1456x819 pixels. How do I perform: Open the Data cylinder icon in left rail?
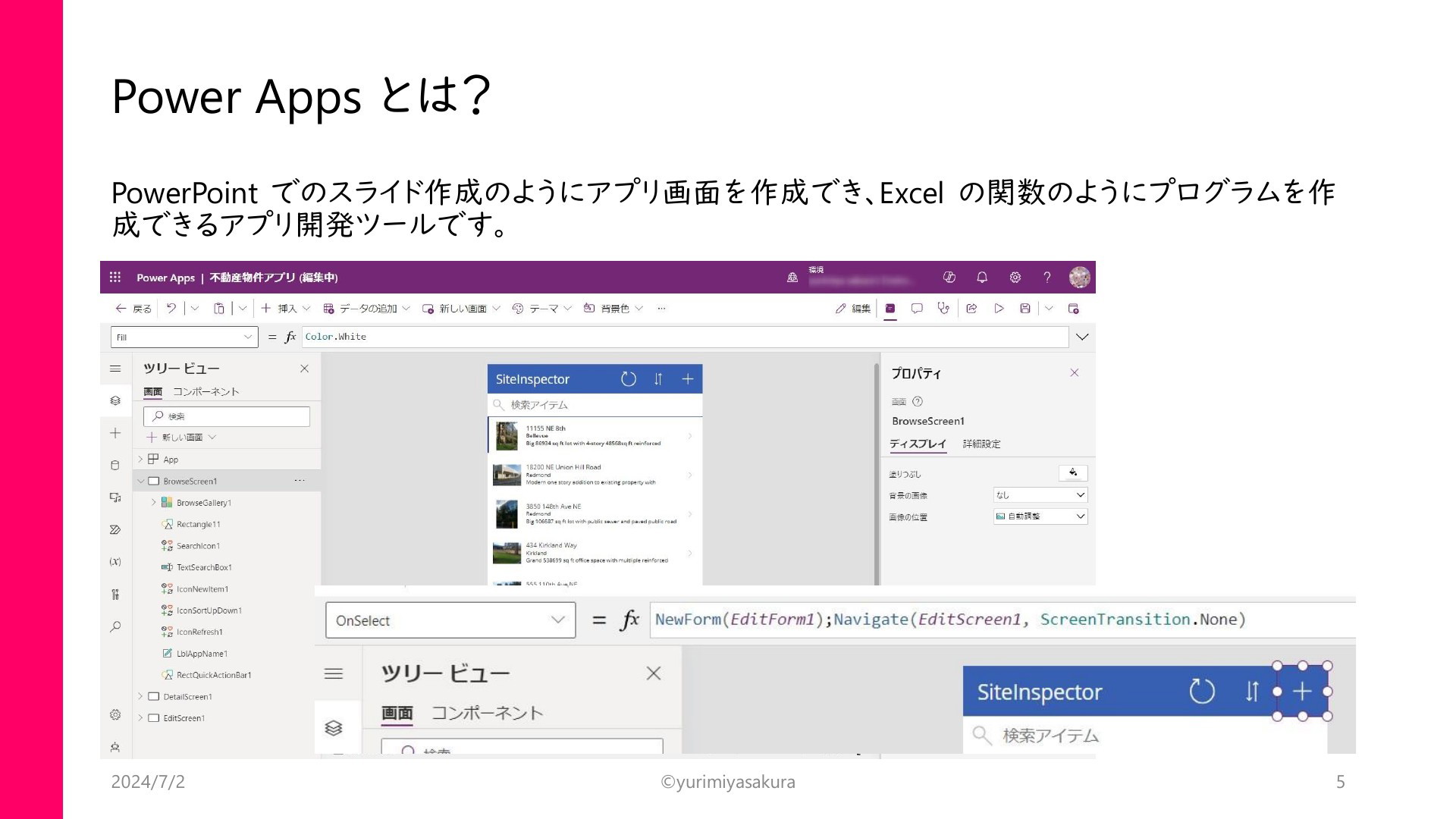[115, 466]
